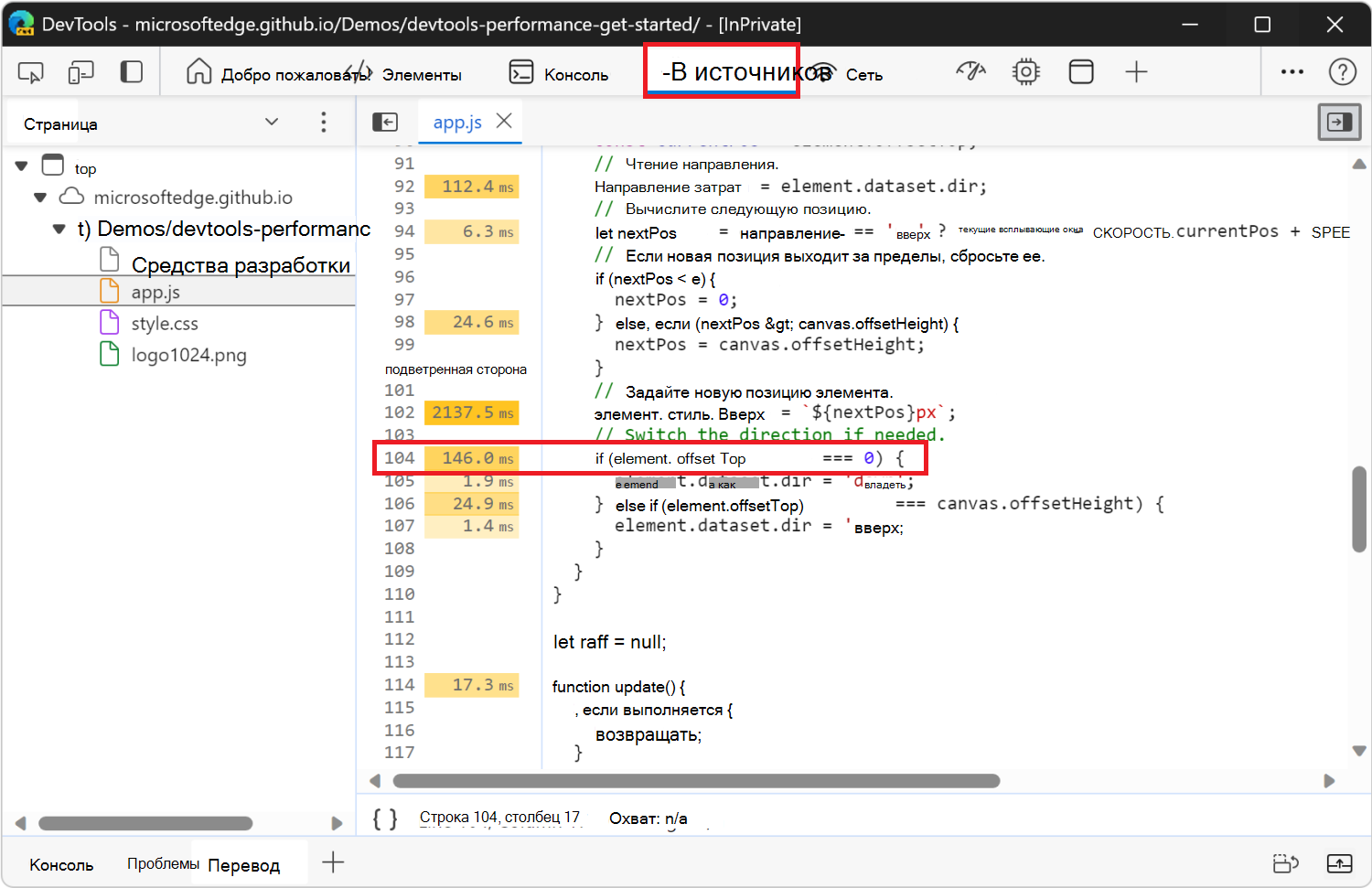Click the drawer dock toggle icon
The width and height of the screenshot is (1372, 888).
(1286, 862)
